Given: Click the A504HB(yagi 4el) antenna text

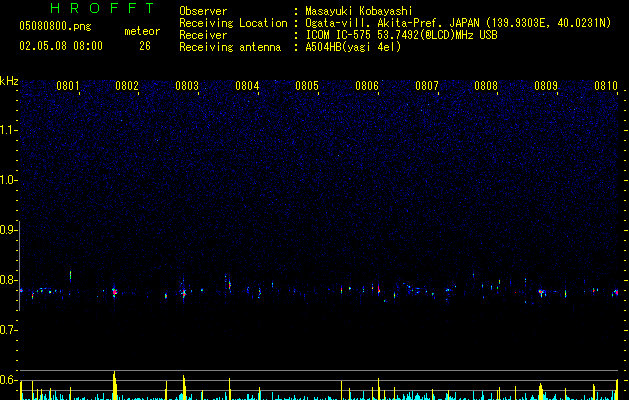Looking at the screenshot, I should pos(353,47).
